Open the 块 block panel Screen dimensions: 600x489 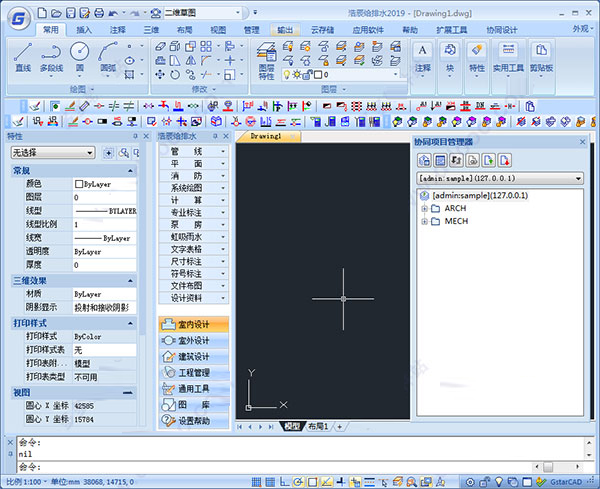point(450,59)
